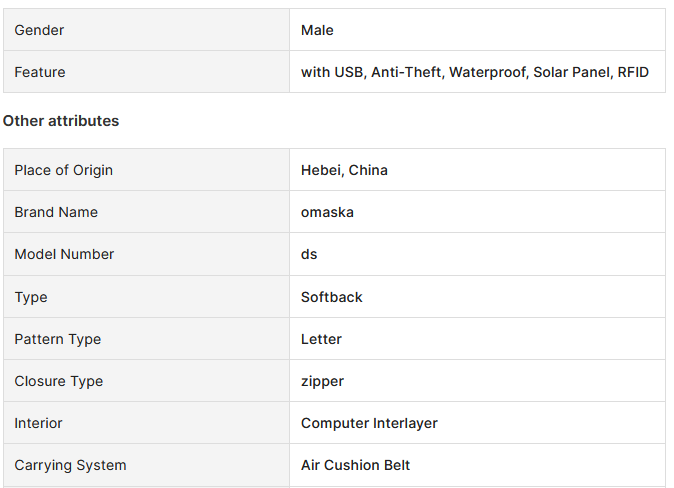Viewport: 674px width, 488px height.
Task: Select the ds model value
Action: pos(309,254)
